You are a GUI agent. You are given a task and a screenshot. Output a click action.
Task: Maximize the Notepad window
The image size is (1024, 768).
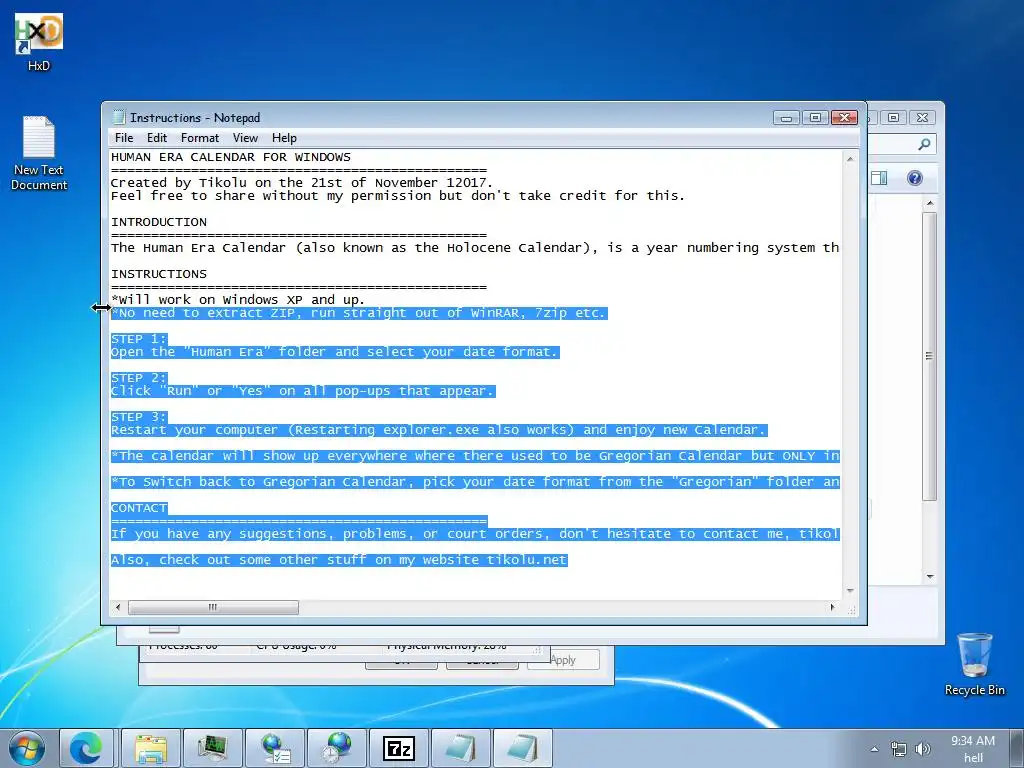click(815, 118)
